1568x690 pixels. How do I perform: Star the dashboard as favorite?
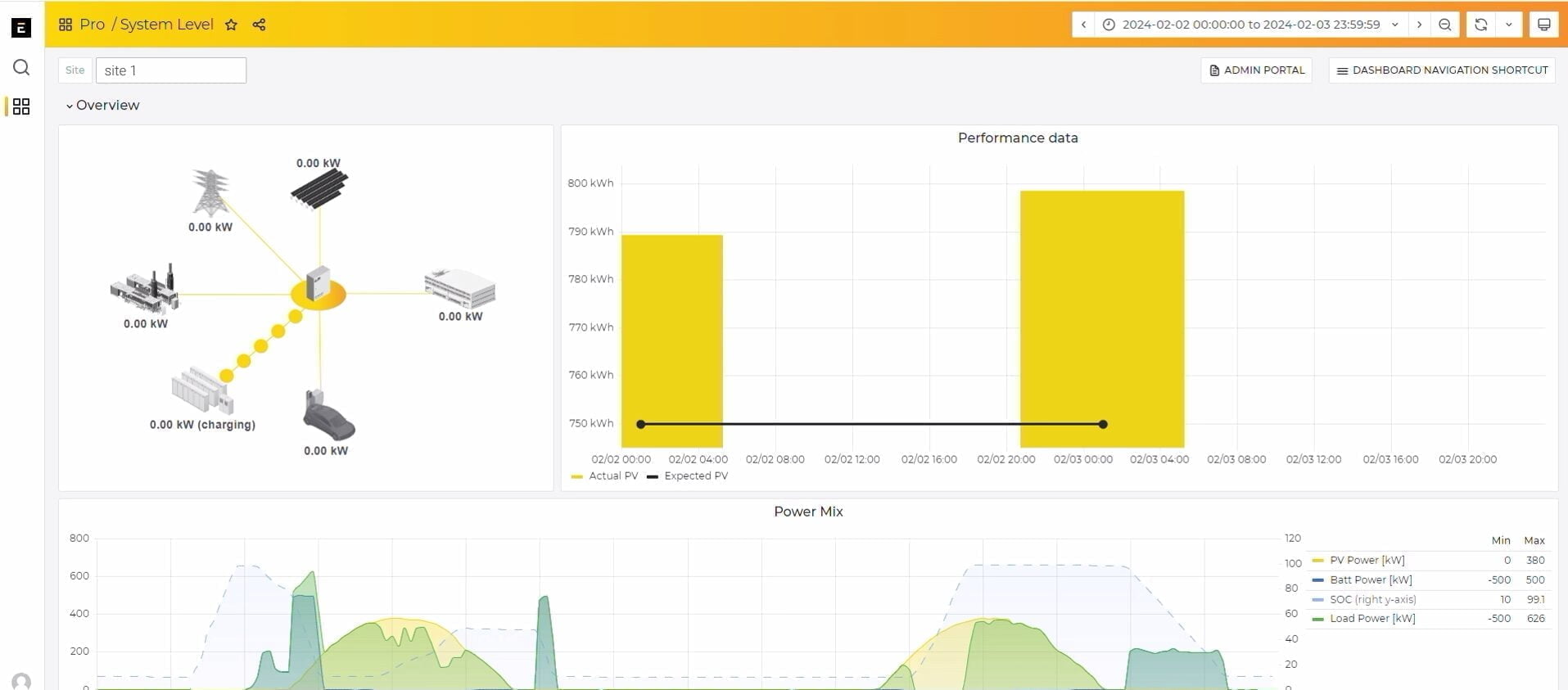pyautogui.click(x=231, y=25)
